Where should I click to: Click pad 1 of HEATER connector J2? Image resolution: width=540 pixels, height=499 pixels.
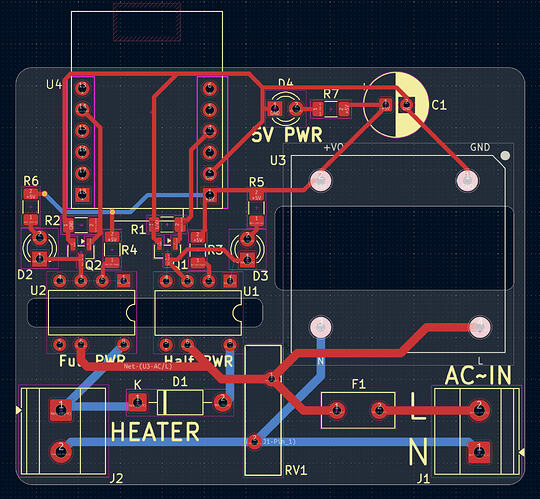(x=61, y=410)
